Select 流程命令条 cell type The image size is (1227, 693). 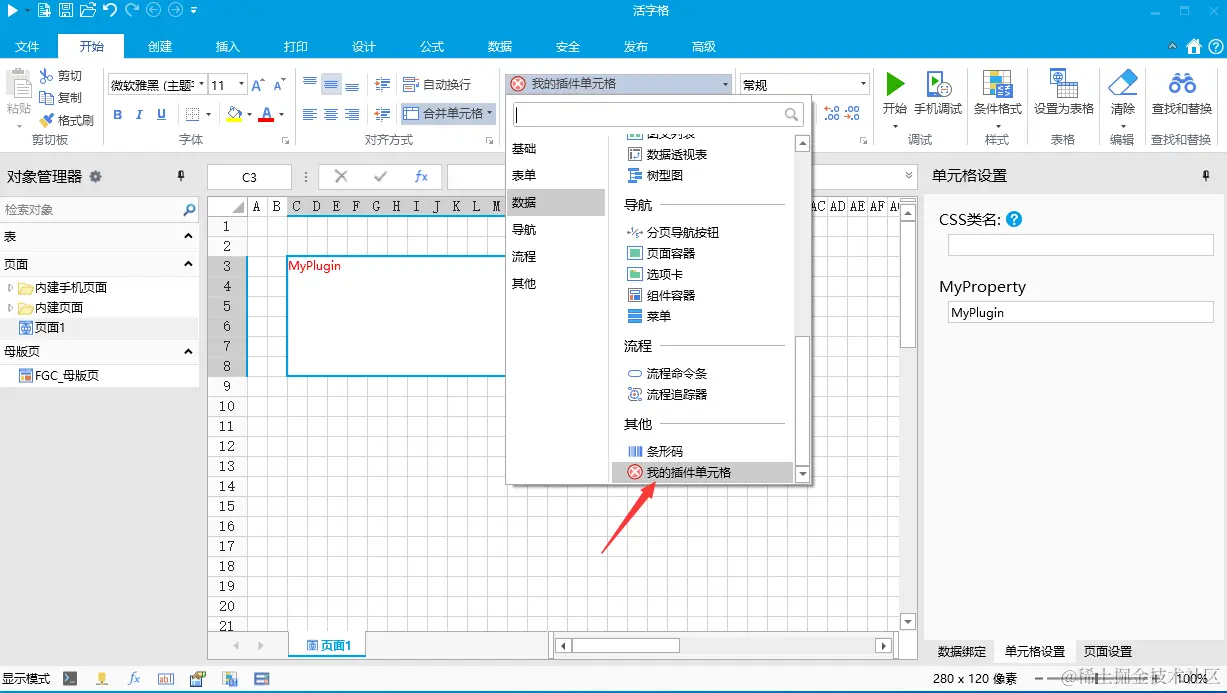(666, 373)
